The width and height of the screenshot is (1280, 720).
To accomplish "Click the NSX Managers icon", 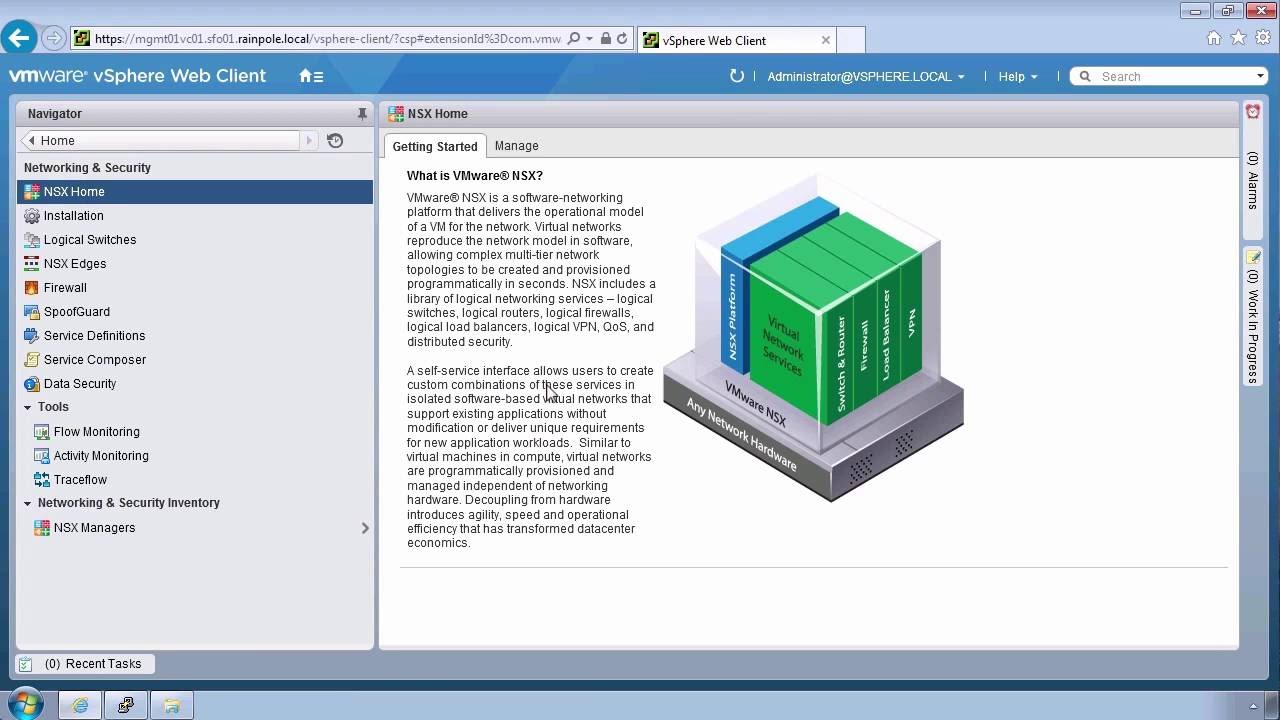I will 42,528.
